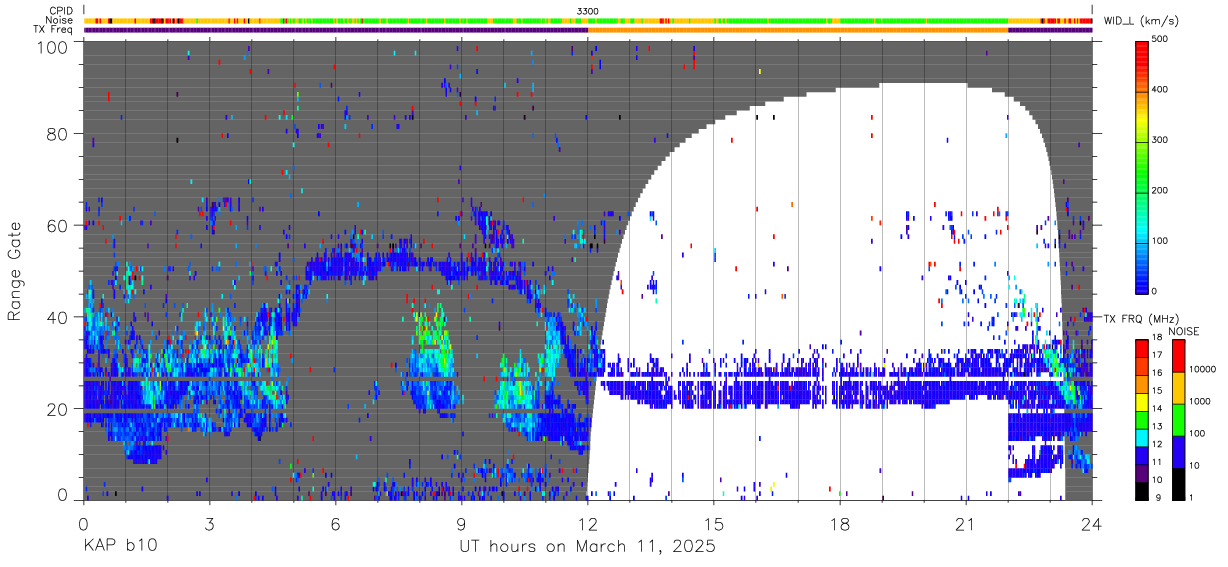The width and height of the screenshot is (1228, 567).
Task: Click the KAP b10 label
Action: [x=119, y=546]
